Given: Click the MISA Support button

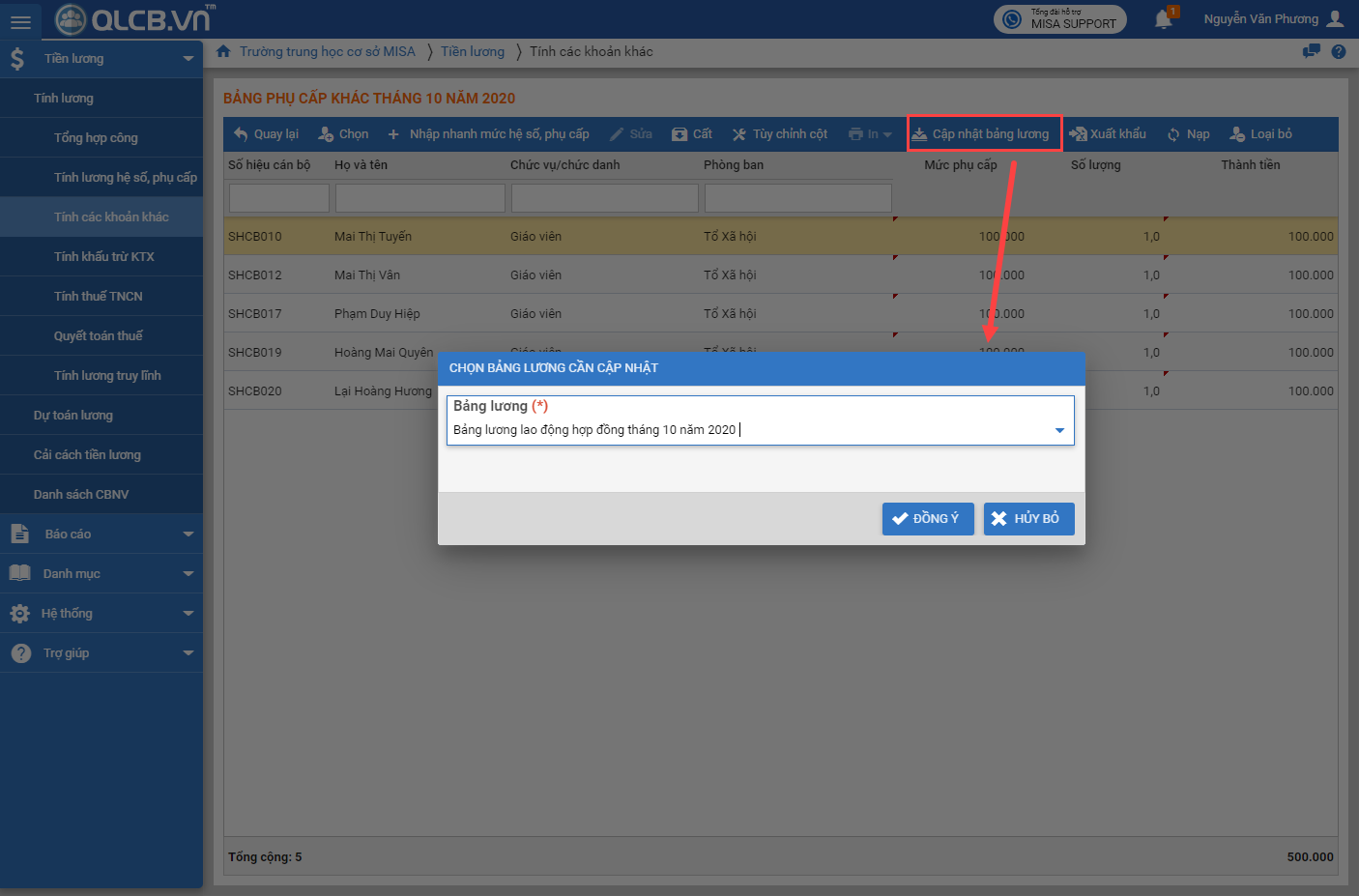Looking at the screenshot, I should coord(1059,19).
